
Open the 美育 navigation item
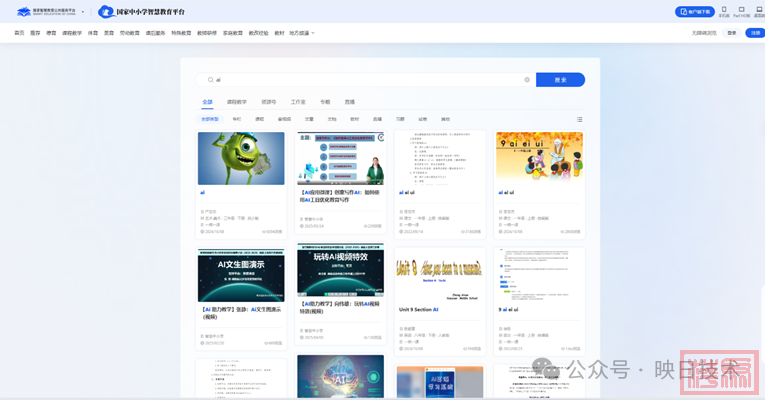coord(109,33)
